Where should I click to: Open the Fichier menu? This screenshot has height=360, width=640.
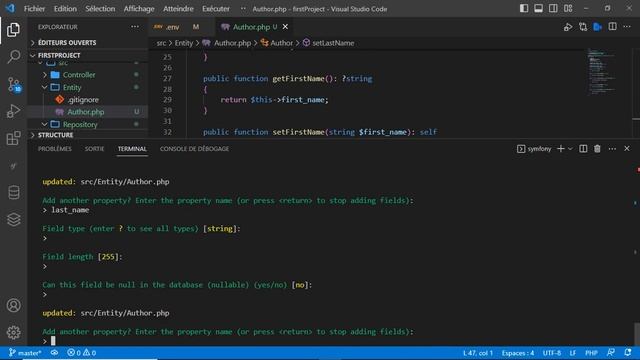click(34, 9)
